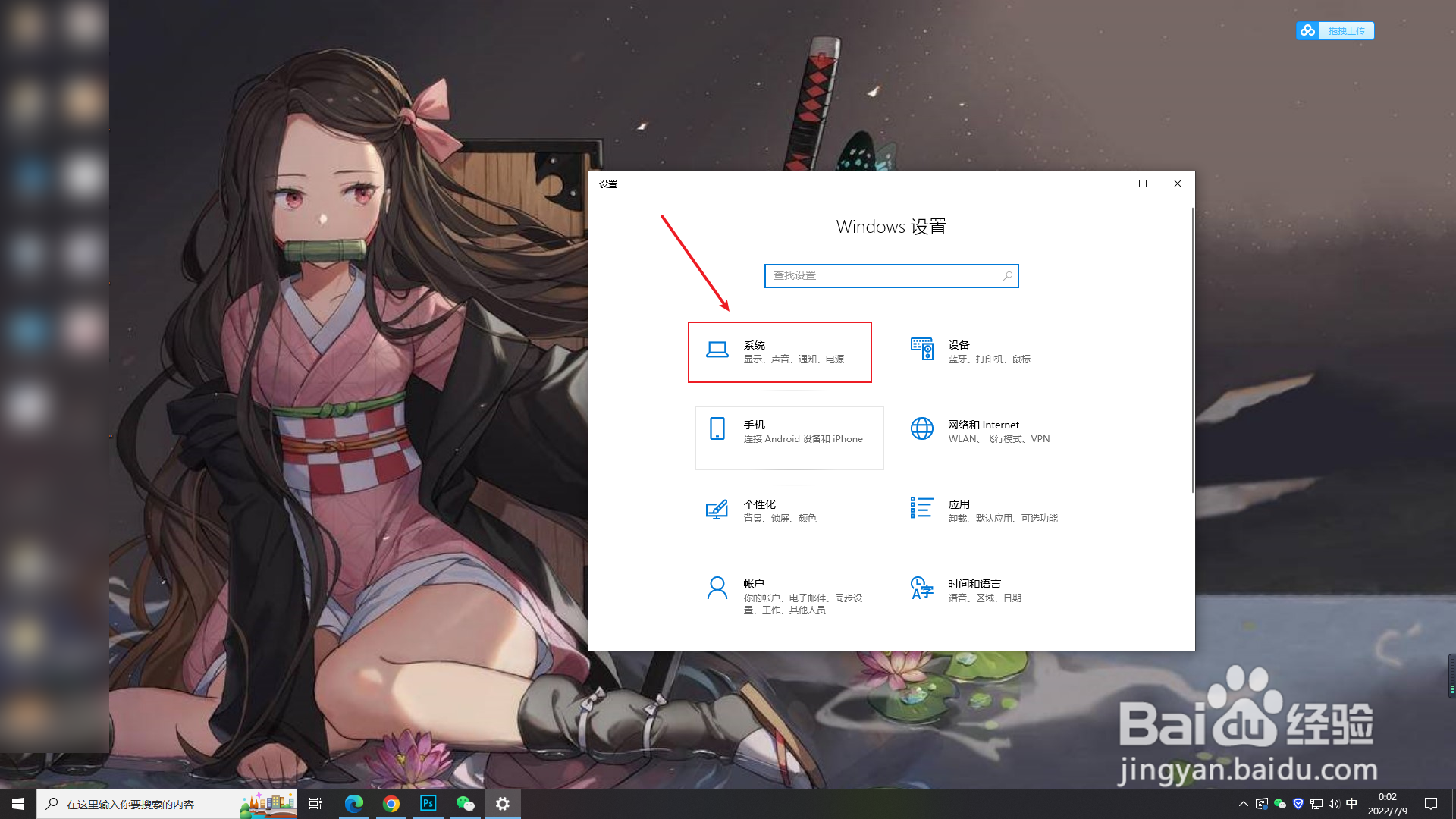The image size is (1456, 819).
Task: Click the Settings window vertical scrollbar
Action: point(1192,349)
